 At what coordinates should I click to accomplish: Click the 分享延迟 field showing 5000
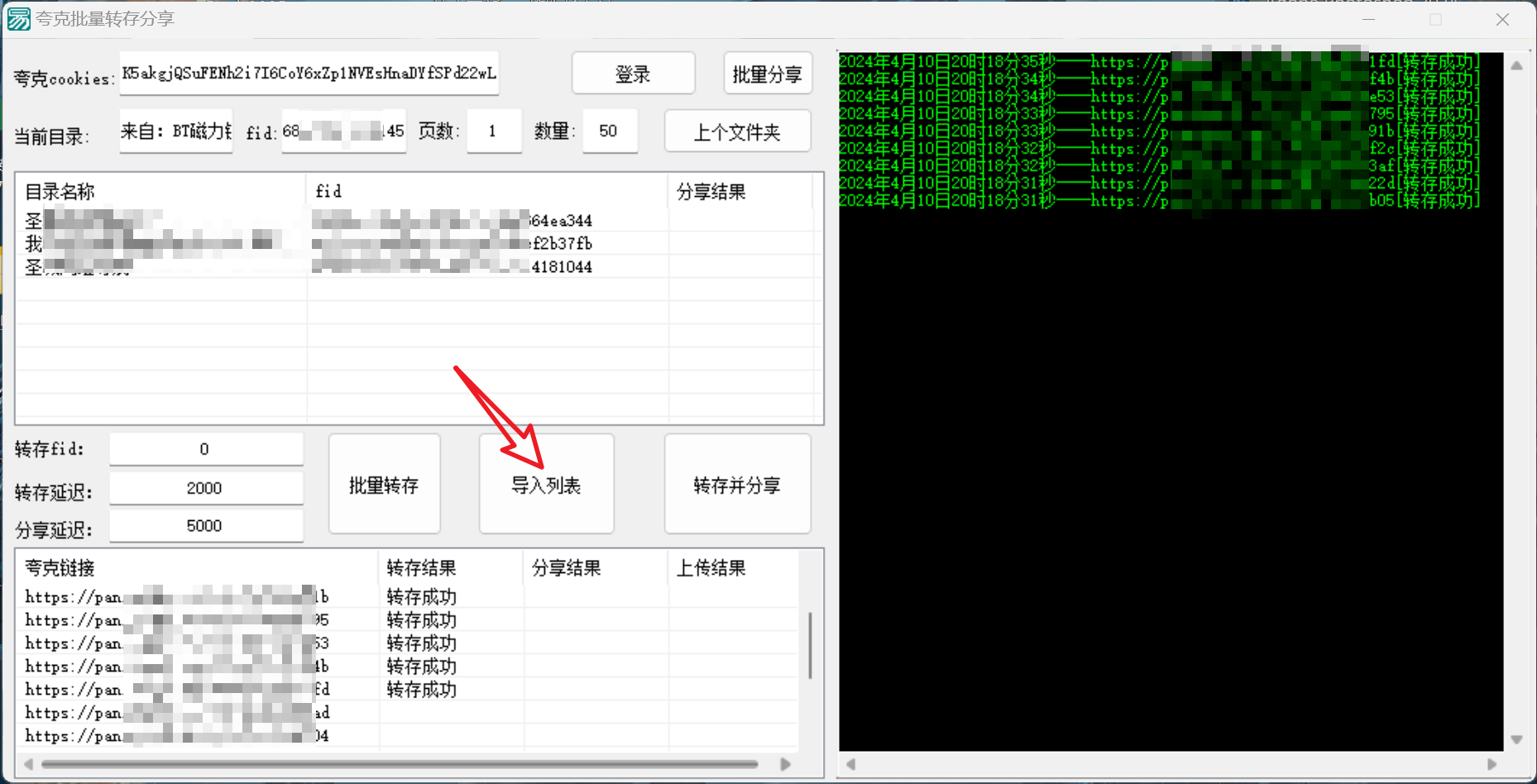[x=205, y=525]
